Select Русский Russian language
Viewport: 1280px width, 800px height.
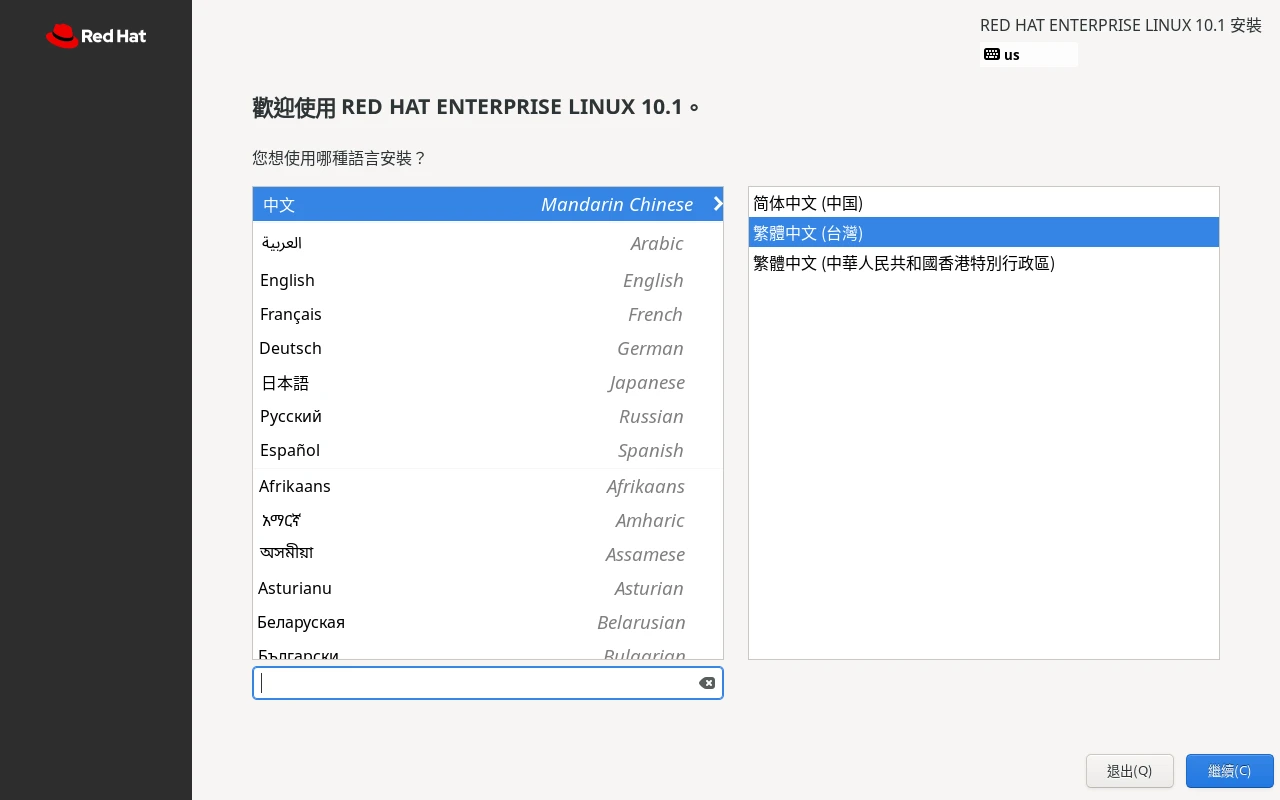(x=400, y=416)
